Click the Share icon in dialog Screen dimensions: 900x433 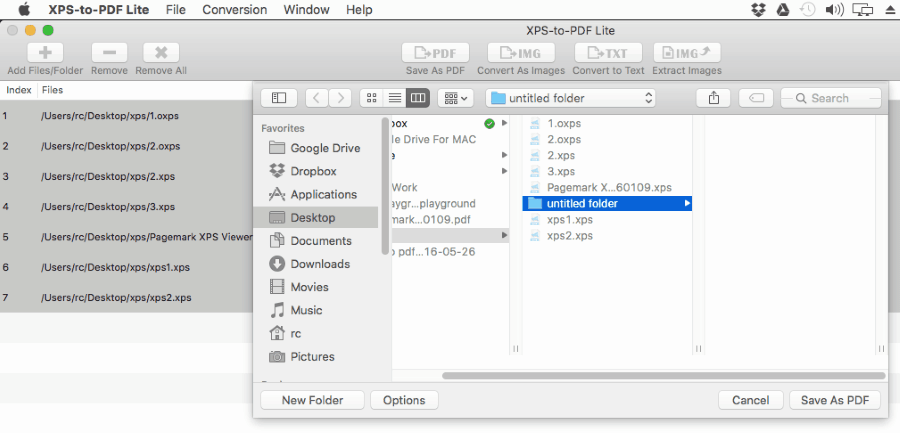(x=713, y=98)
